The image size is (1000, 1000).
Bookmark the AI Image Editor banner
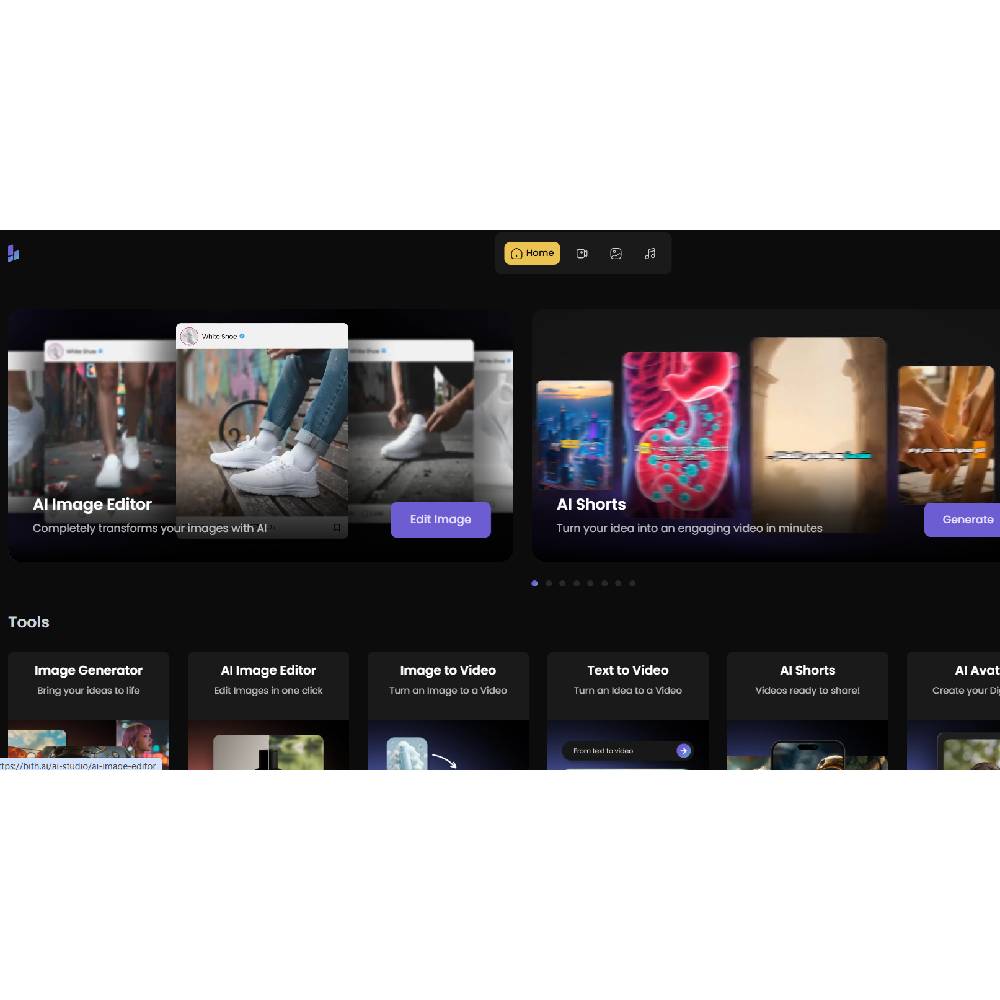[337, 527]
